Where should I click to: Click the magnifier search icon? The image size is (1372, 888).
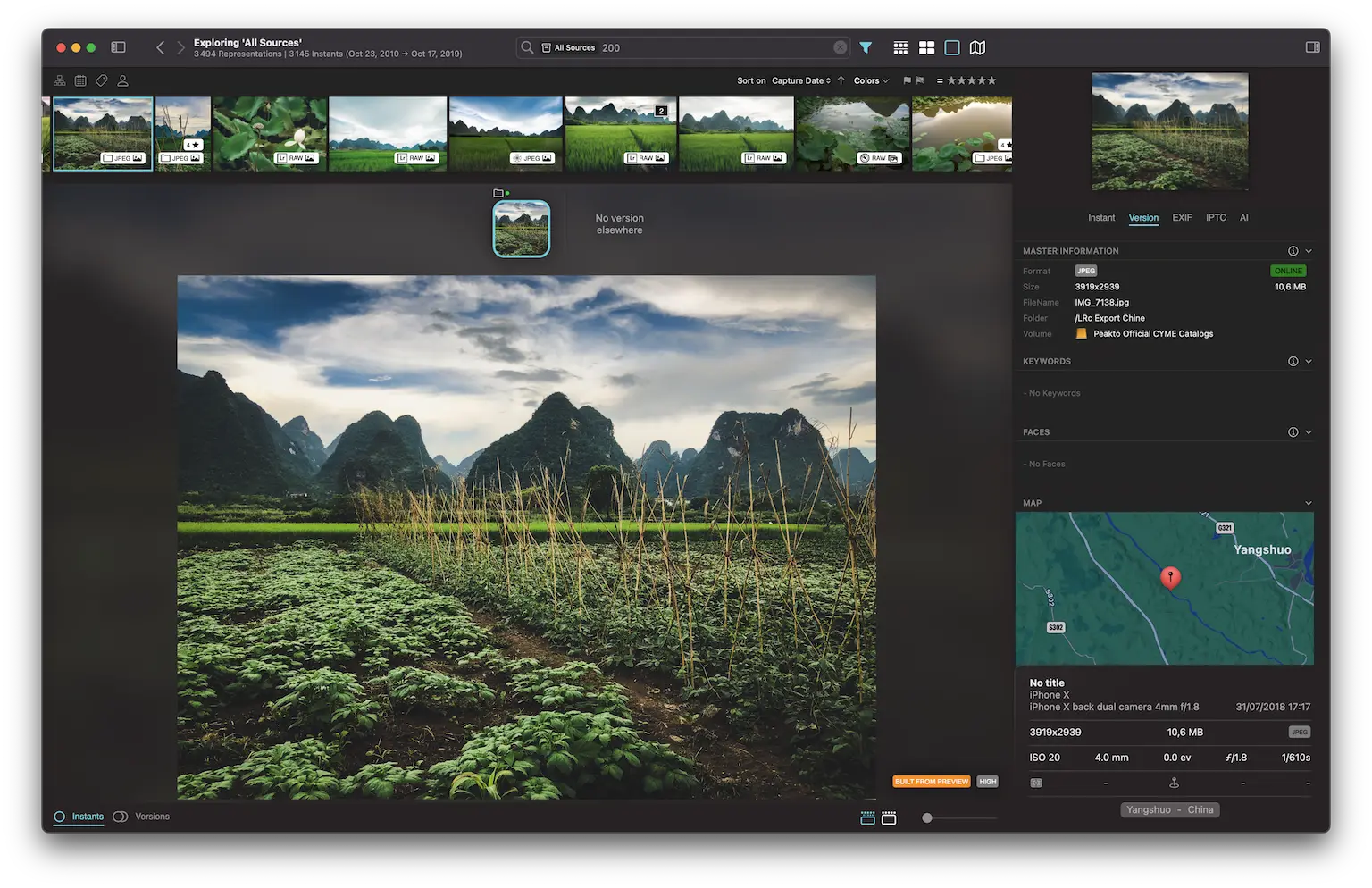[527, 47]
